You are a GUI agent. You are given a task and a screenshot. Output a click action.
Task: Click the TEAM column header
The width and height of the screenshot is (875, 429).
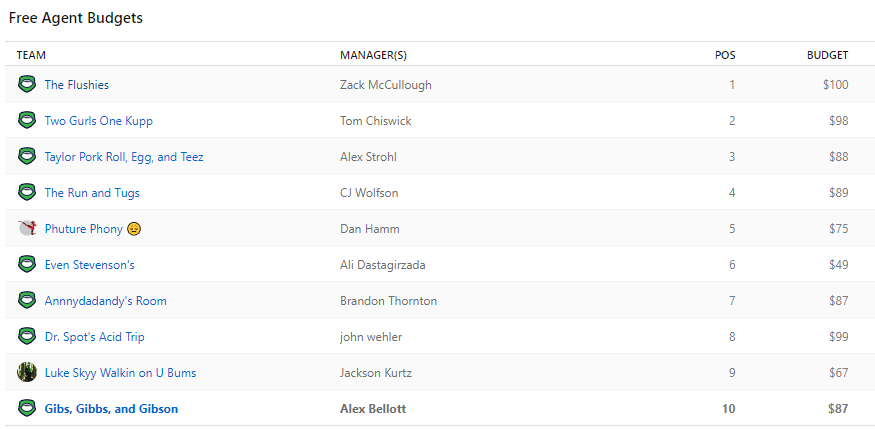tap(31, 55)
